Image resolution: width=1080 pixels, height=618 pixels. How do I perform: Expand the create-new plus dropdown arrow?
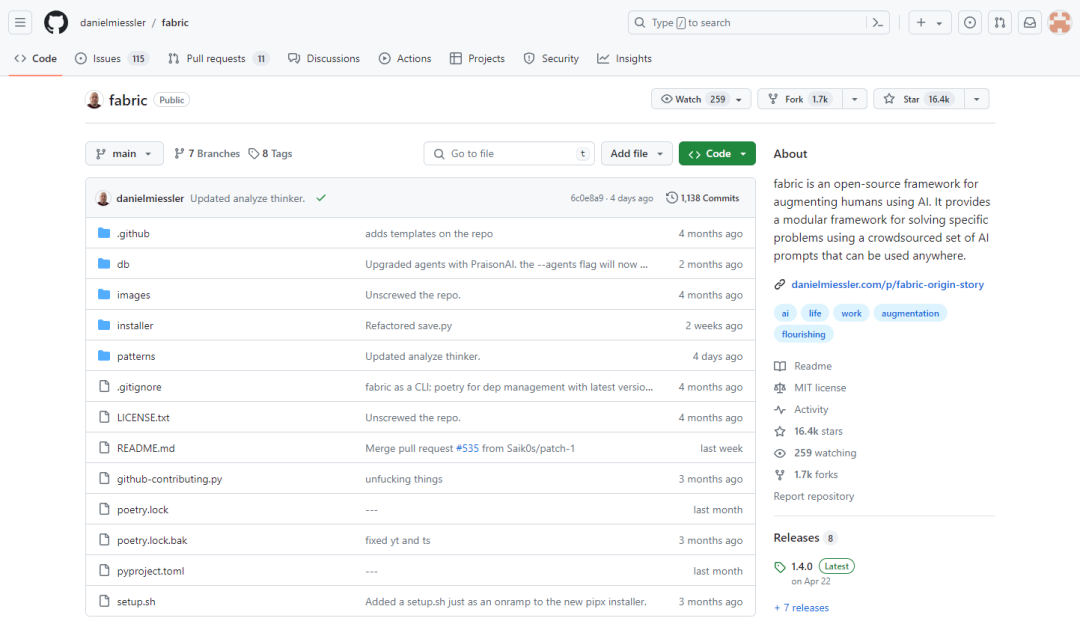(939, 23)
